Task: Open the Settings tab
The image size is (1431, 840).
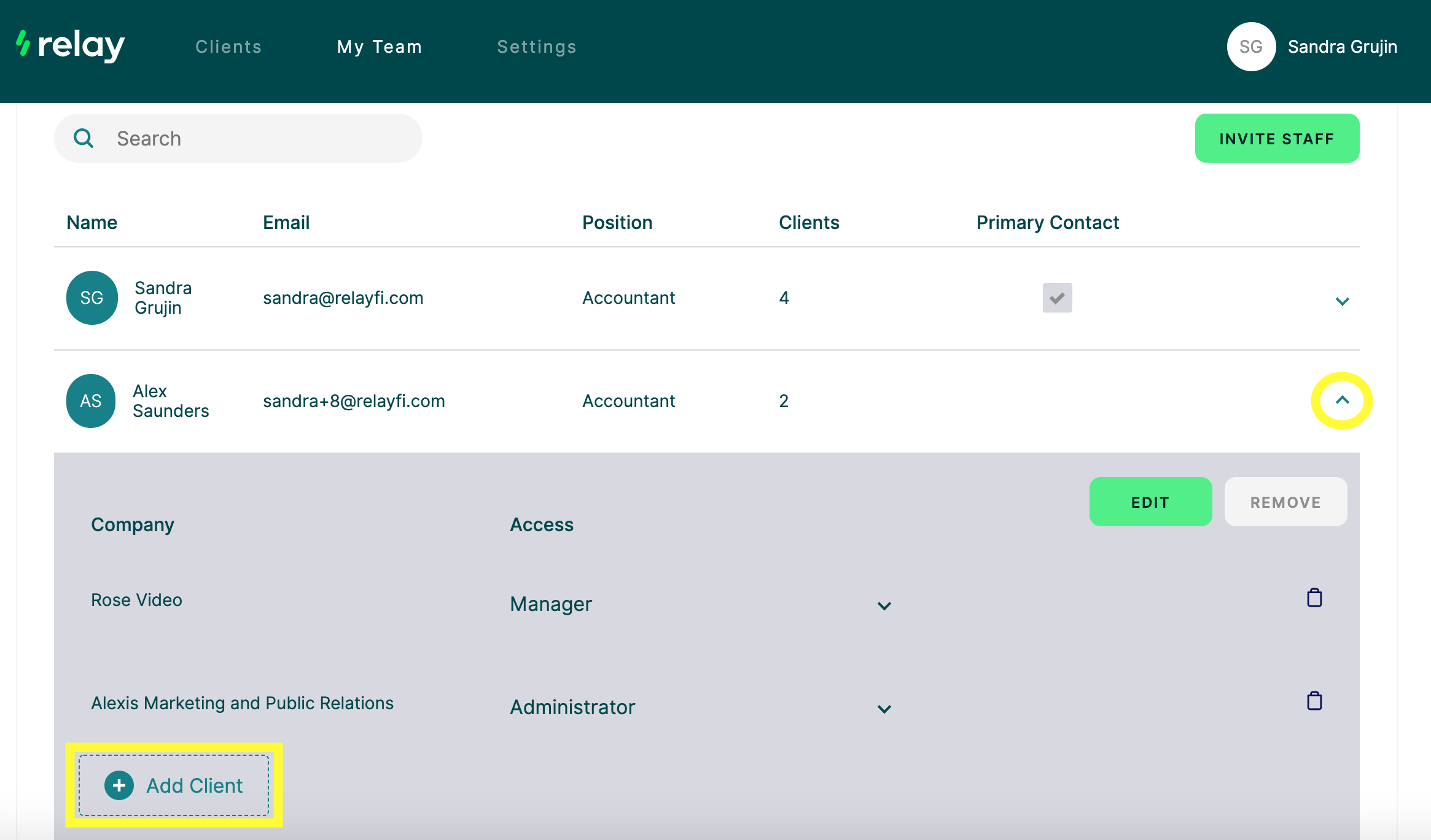Action: (537, 47)
